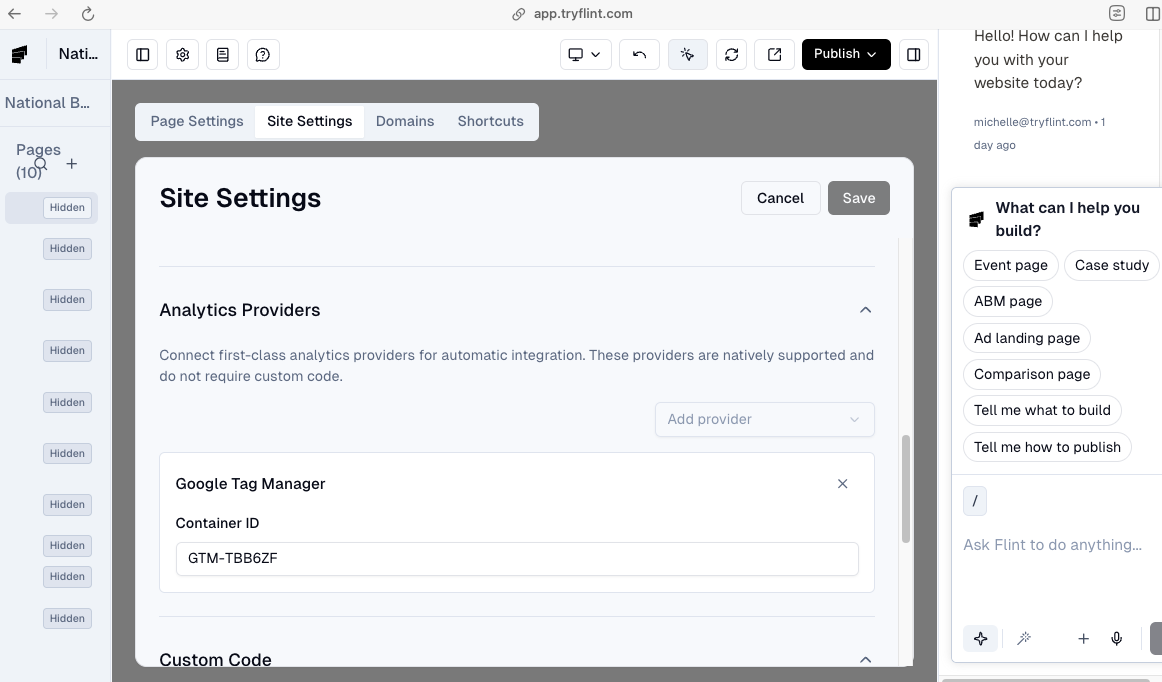
Task: Open the Add provider dropdown
Action: [764, 420]
